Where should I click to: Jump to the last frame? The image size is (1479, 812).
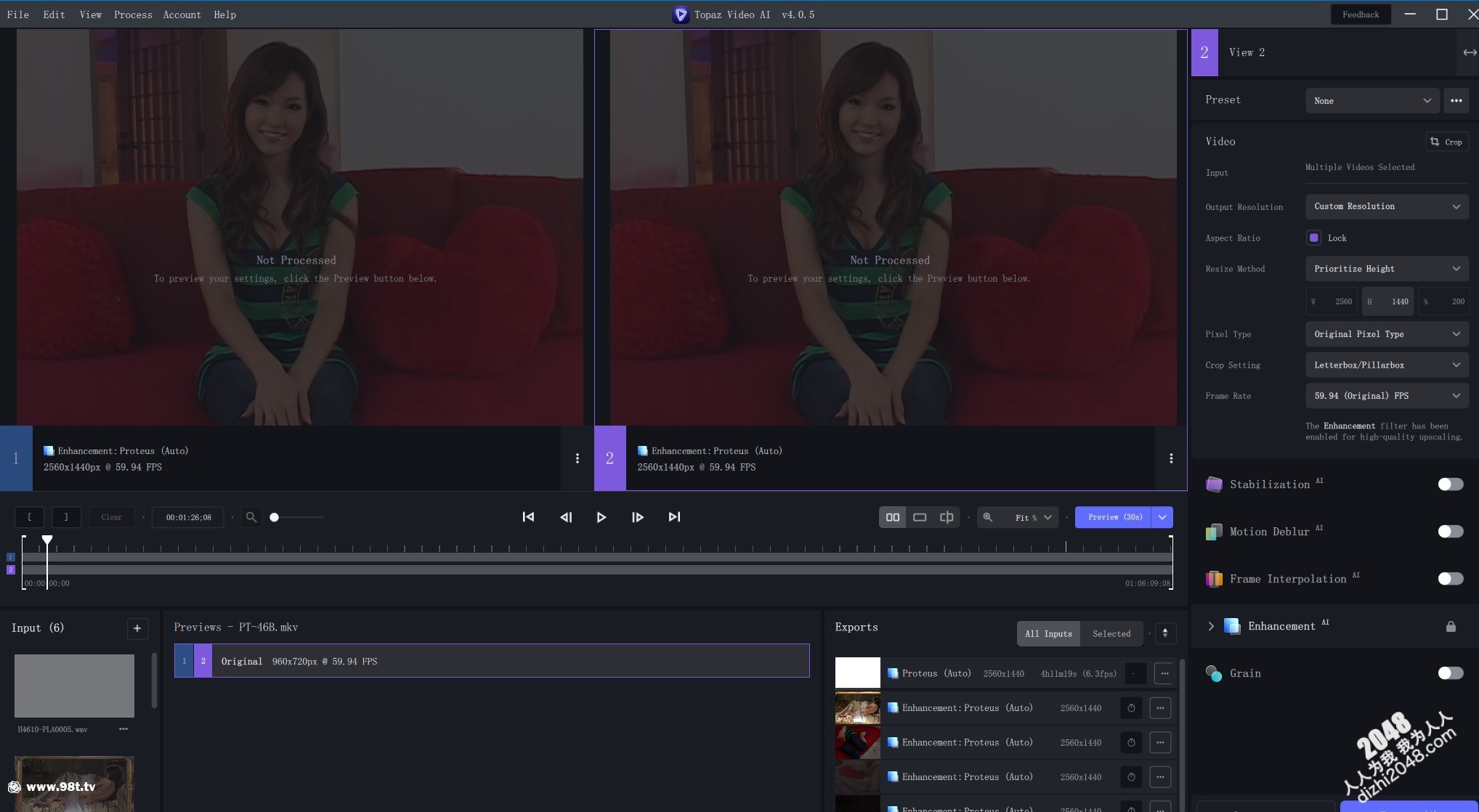(674, 517)
